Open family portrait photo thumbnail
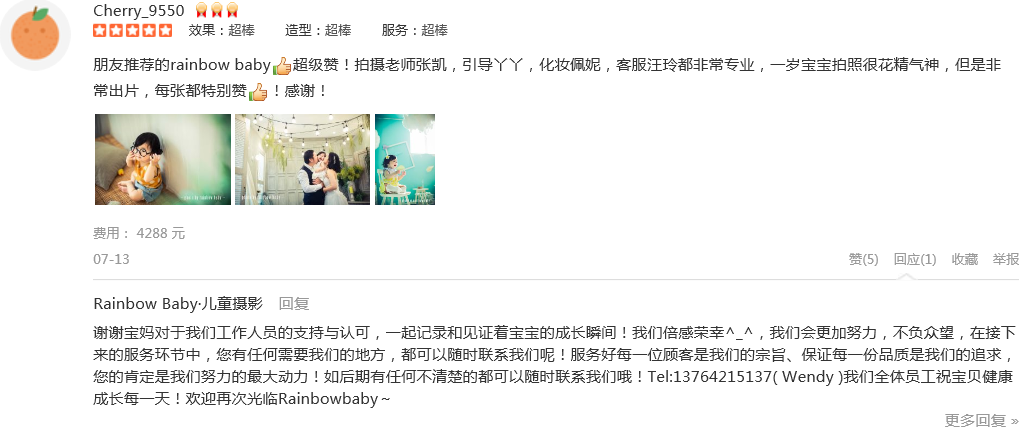This screenshot has width=1019, height=428. (302, 159)
